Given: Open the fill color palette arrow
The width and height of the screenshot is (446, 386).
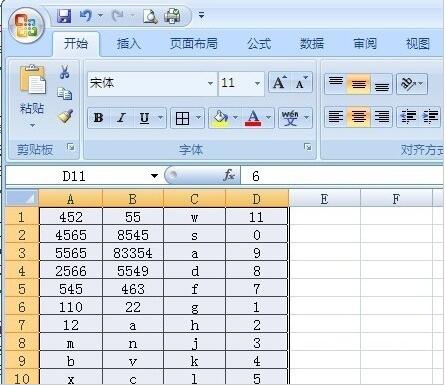Looking at the screenshot, I should (x=235, y=118).
